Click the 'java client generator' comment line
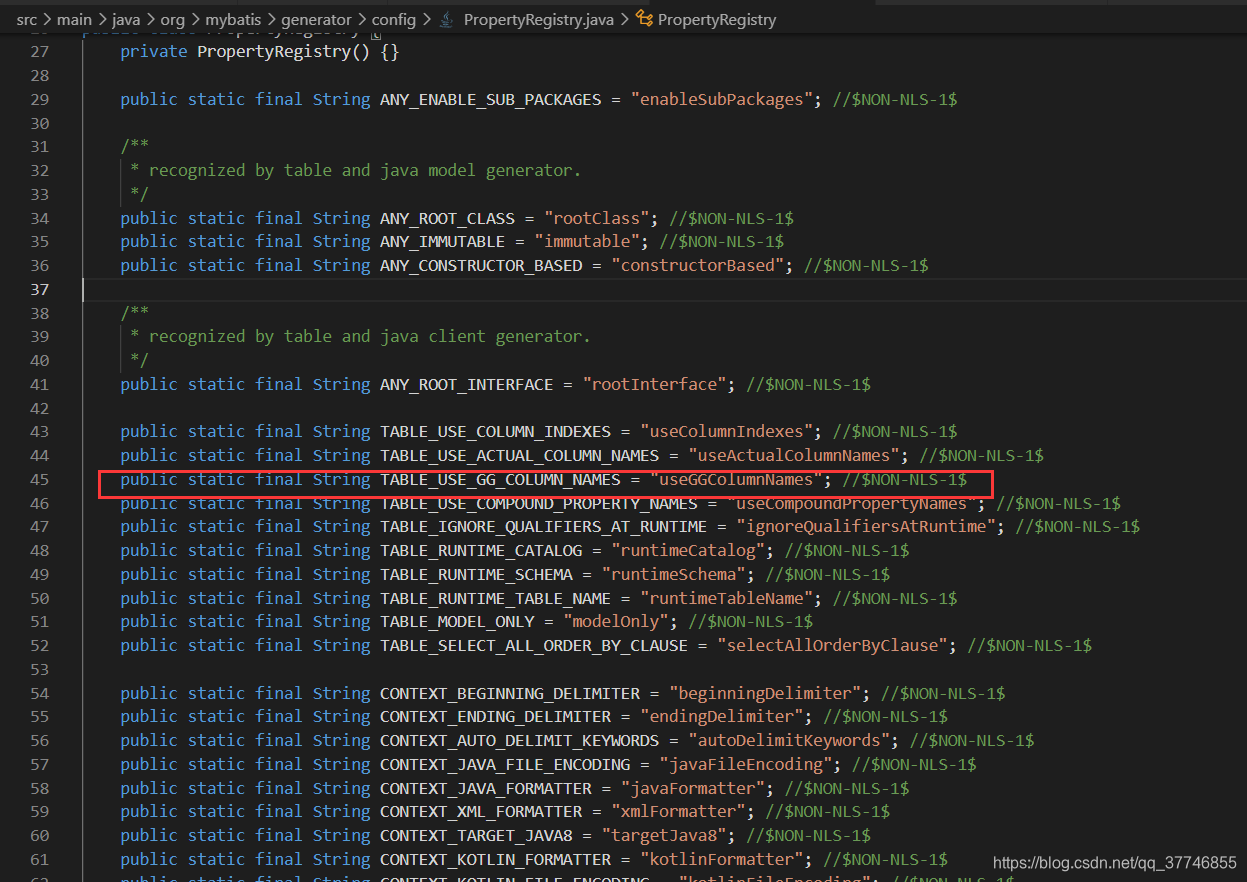This screenshot has height=882, width=1247. [360, 336]
